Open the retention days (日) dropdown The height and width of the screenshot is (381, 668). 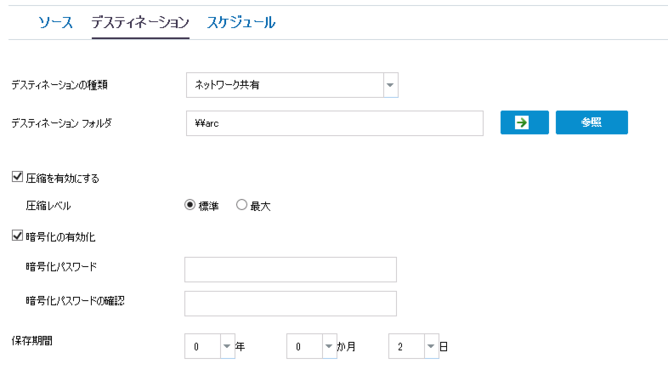(431, 346)
